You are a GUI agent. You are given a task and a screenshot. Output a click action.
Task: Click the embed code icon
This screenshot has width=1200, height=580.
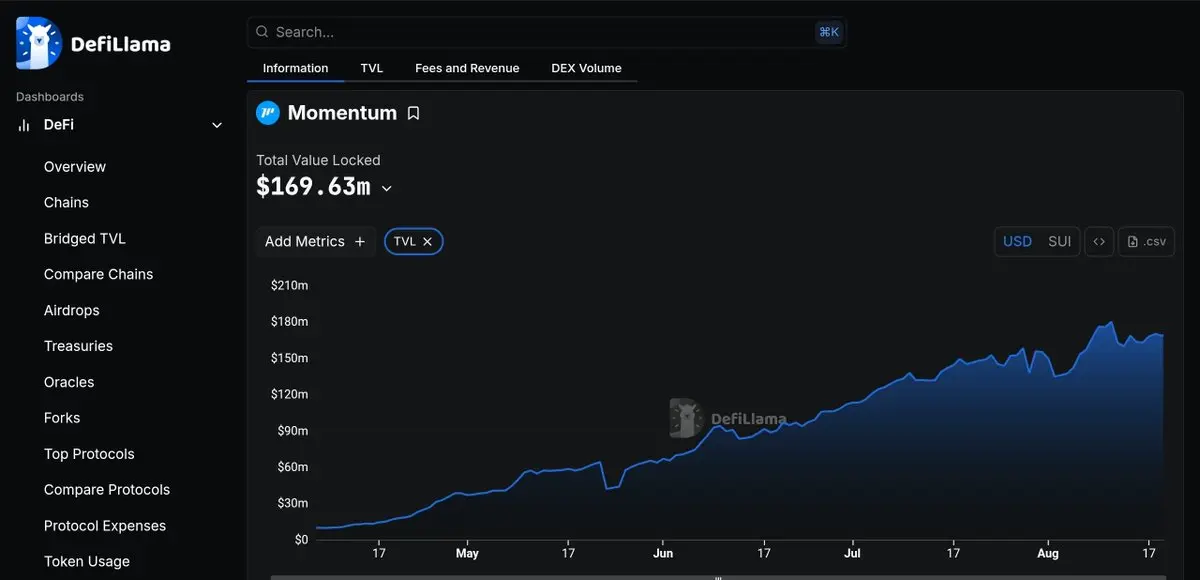click(x=1099, y=241)
